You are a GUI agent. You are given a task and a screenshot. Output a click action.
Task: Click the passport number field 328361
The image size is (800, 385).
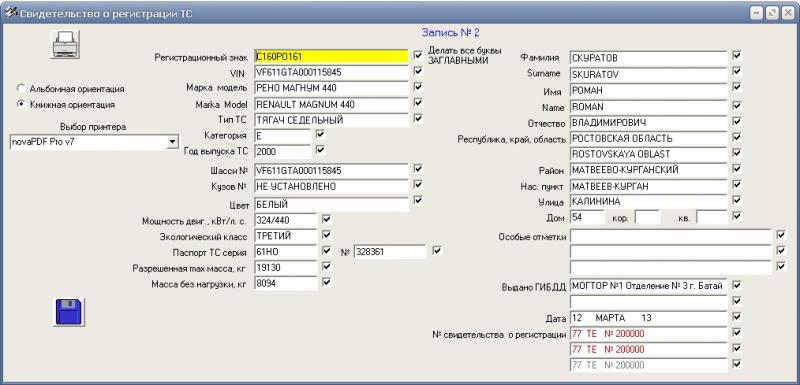pyautogui.click(x=390, y=252)
